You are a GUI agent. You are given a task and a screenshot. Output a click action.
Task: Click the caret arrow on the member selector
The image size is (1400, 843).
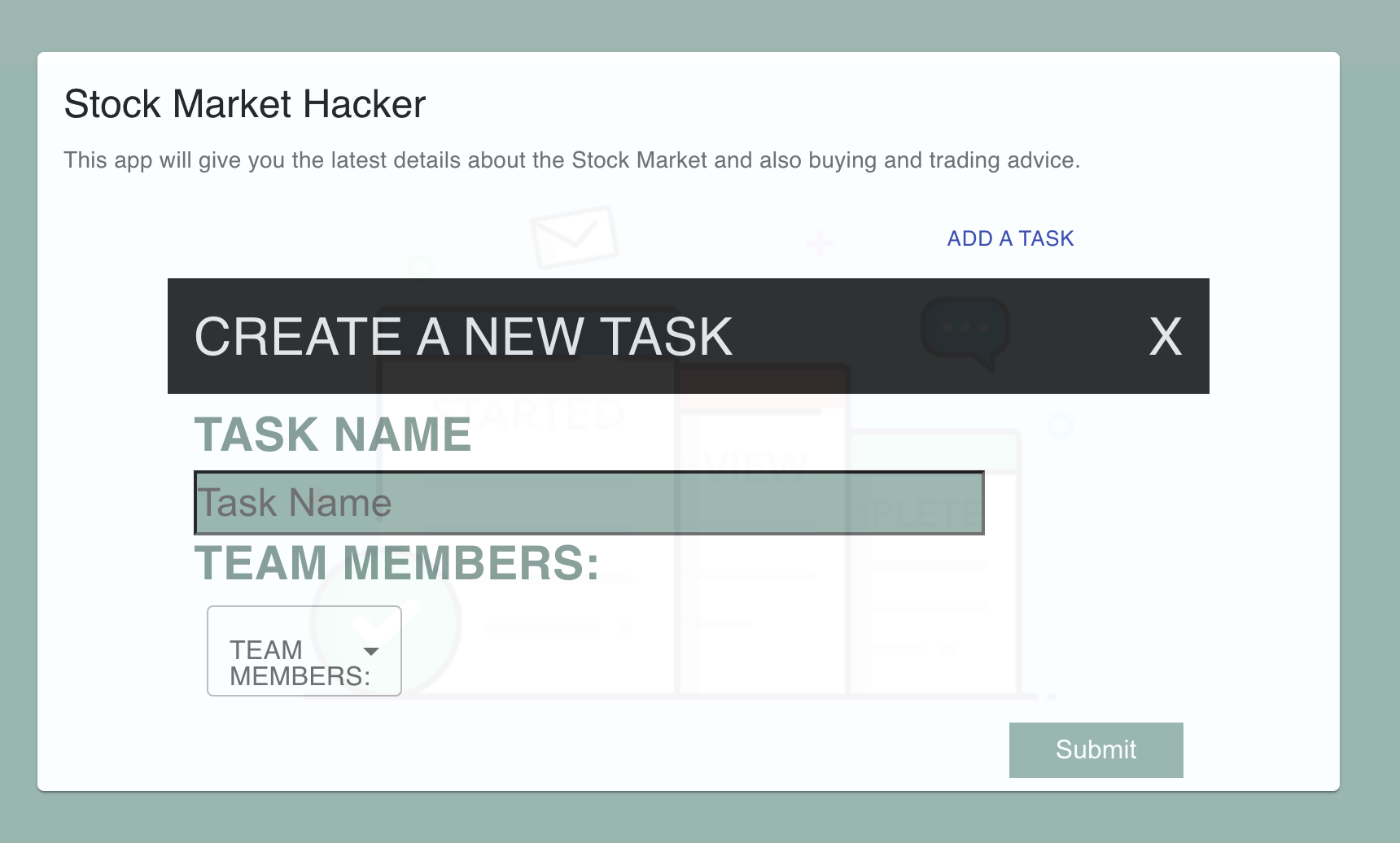[373, 651]
